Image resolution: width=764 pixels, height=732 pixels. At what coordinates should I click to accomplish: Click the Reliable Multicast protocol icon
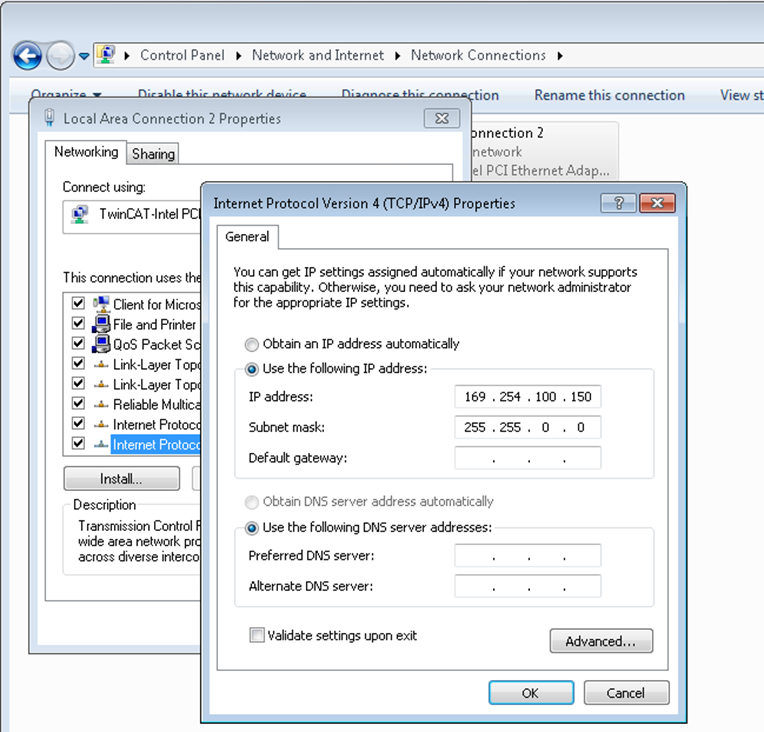click(101, 404)
